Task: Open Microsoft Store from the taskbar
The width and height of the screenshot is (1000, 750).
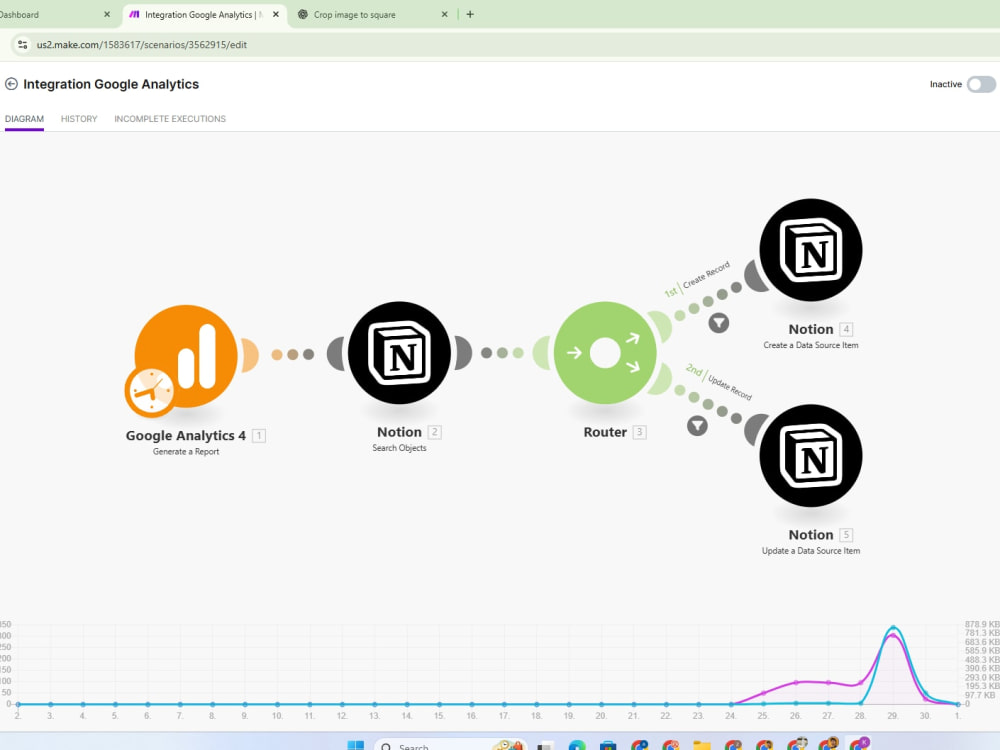Action: 608,745
